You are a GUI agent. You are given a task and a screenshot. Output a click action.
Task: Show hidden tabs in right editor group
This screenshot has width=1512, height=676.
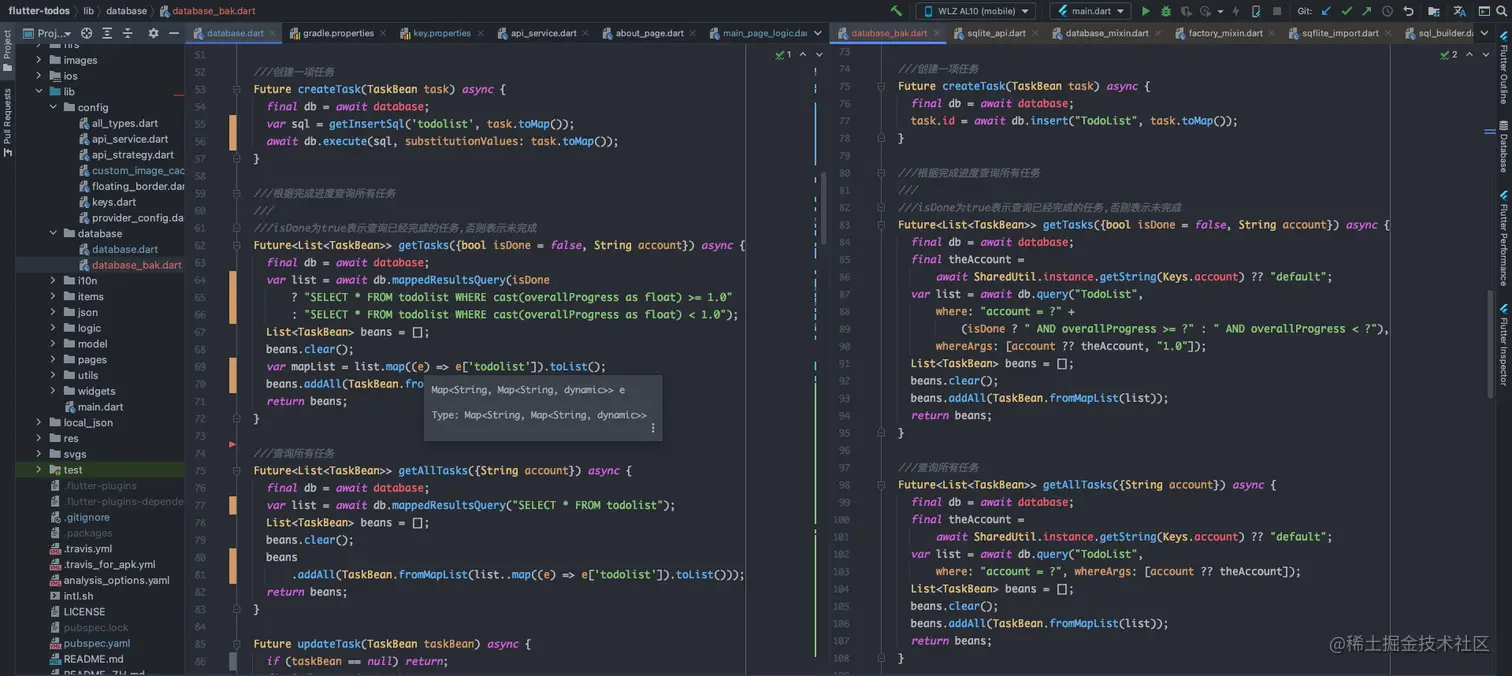click(x=1484, y=33)
